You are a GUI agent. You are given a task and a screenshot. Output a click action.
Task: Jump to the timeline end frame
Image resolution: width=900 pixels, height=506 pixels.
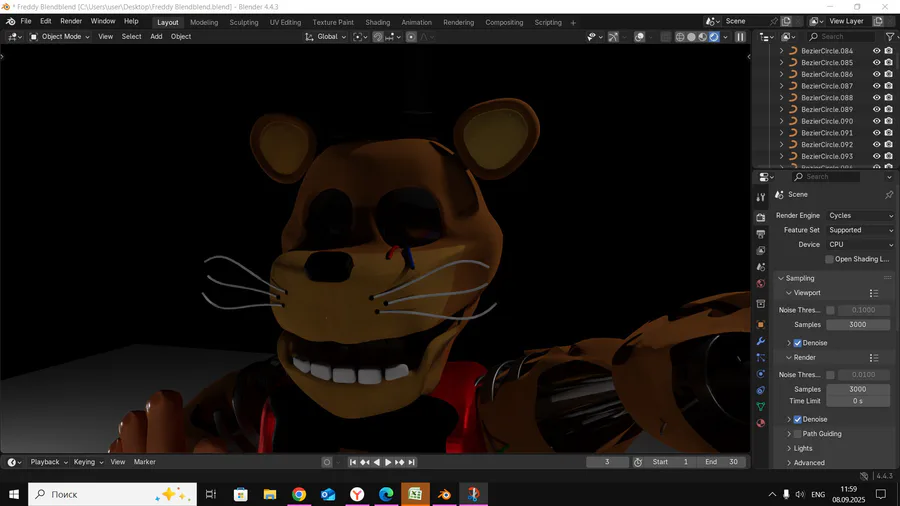412,462
